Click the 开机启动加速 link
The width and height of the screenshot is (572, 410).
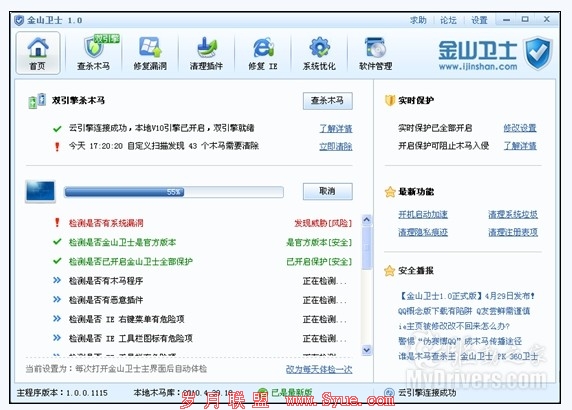[x=423, y=214]
